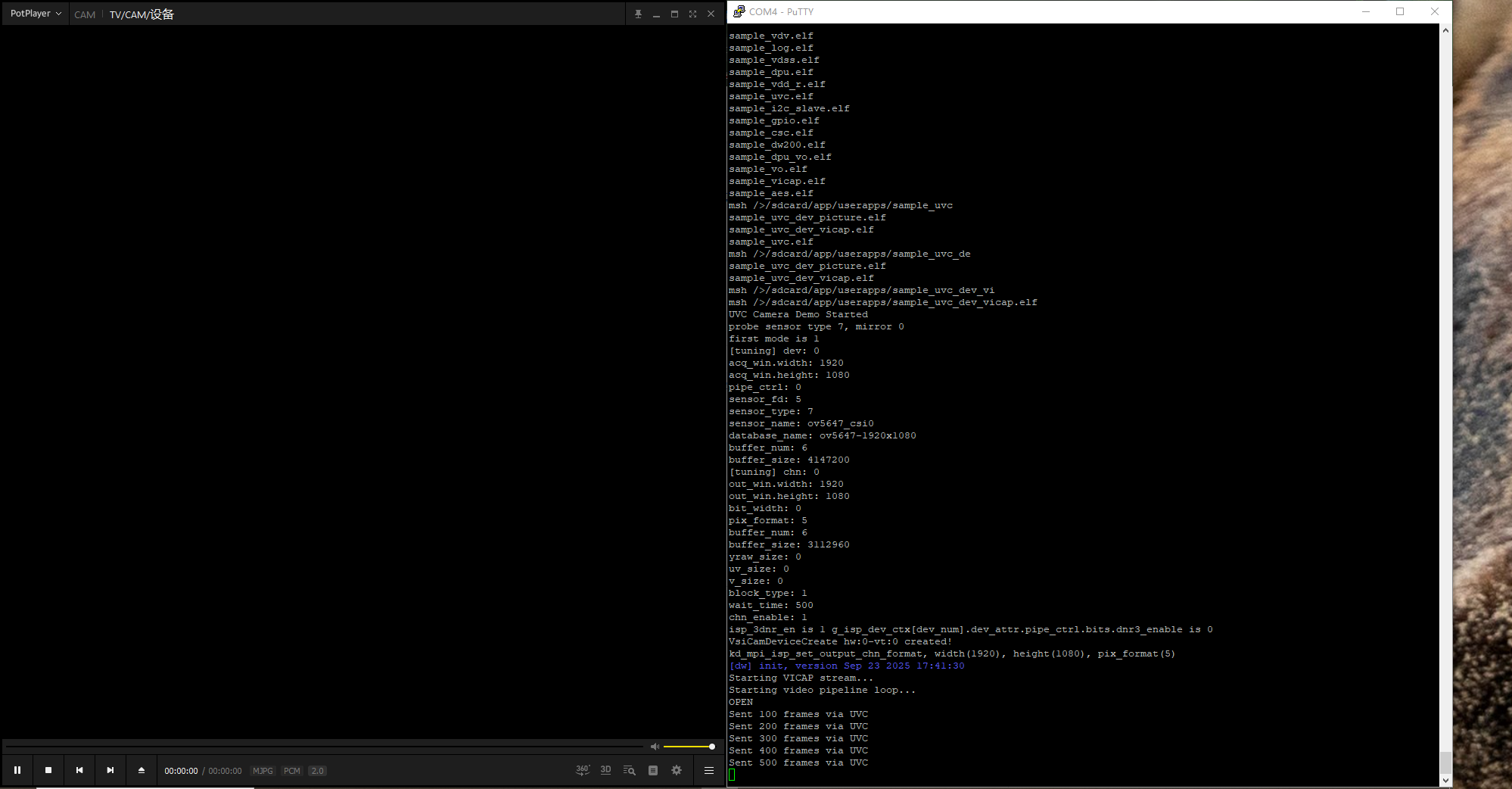
Task: Skip to next item button
Action: (x=110, y=770)
